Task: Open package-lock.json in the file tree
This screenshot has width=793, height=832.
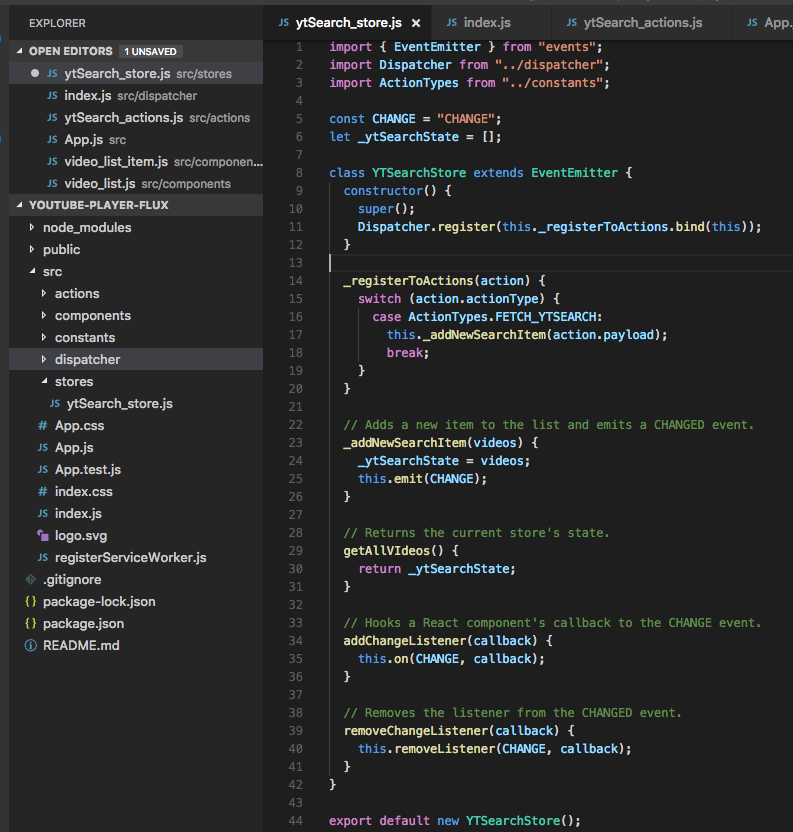Action: [136, 601]
